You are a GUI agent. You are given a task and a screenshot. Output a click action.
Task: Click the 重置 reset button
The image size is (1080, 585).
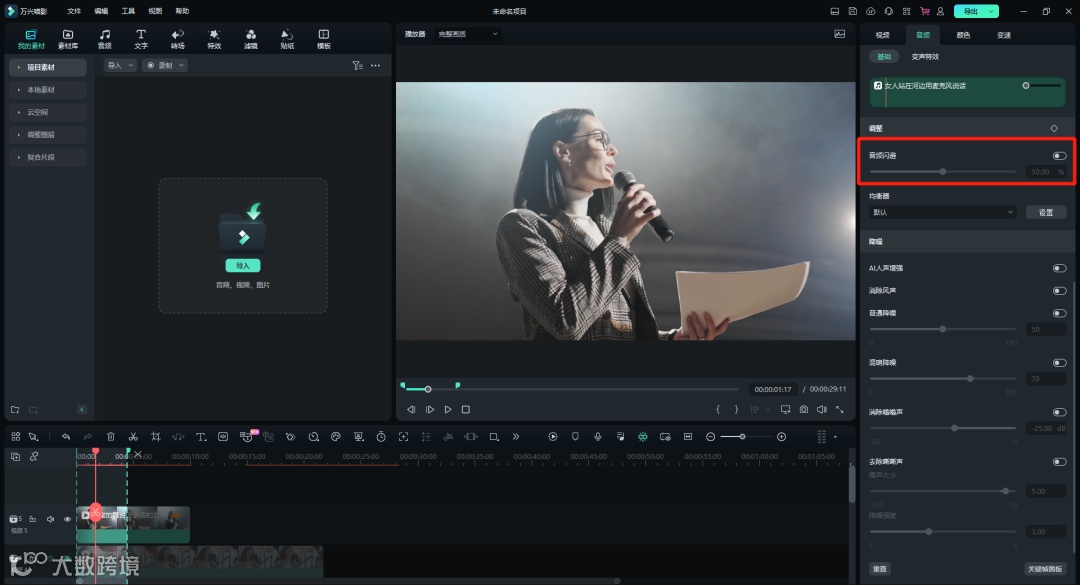pyautogui.click(x=880, y=568)
